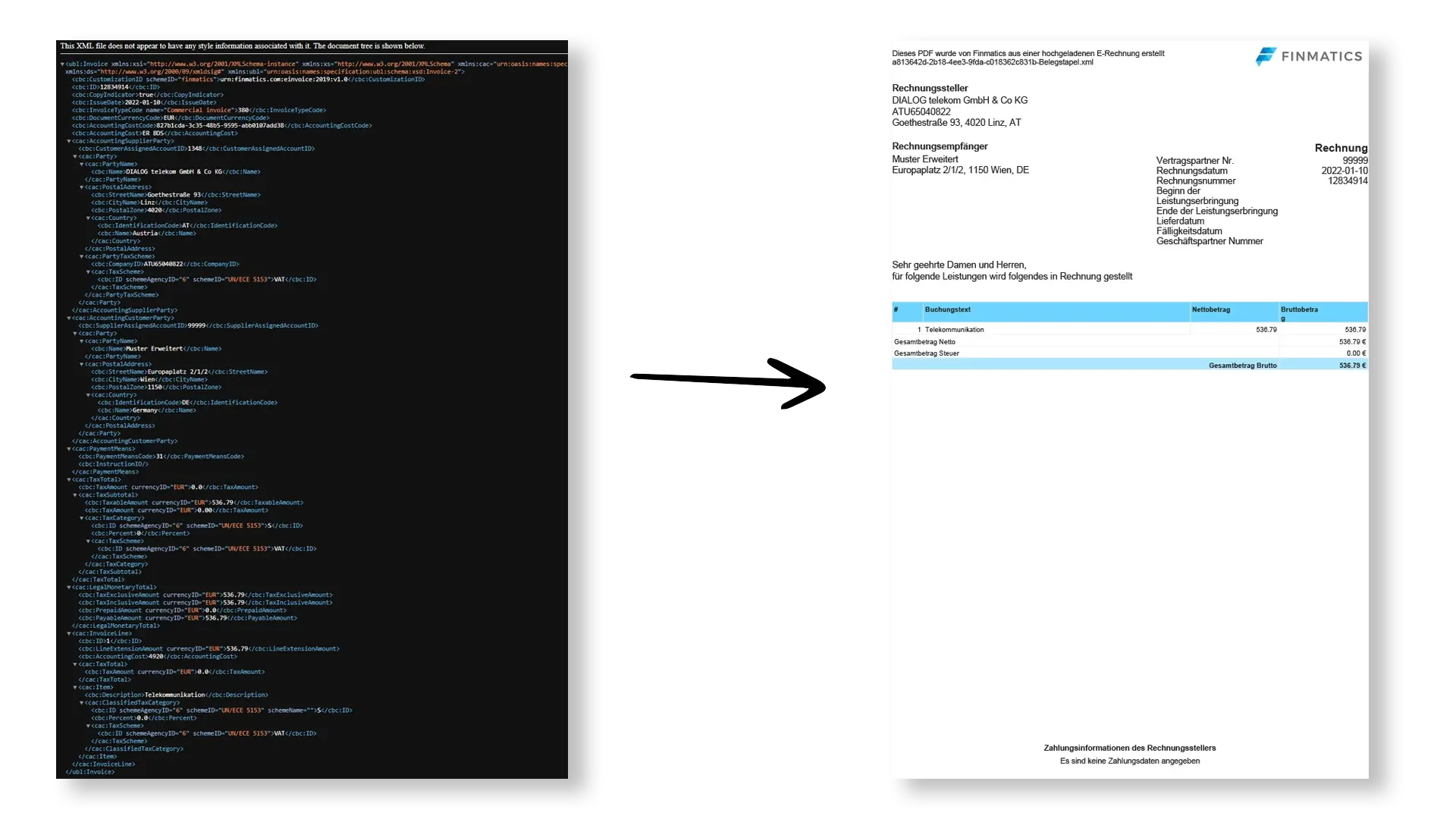Collapse the cac:Item node
This screenshot has height=819, width=1456.
75,688
